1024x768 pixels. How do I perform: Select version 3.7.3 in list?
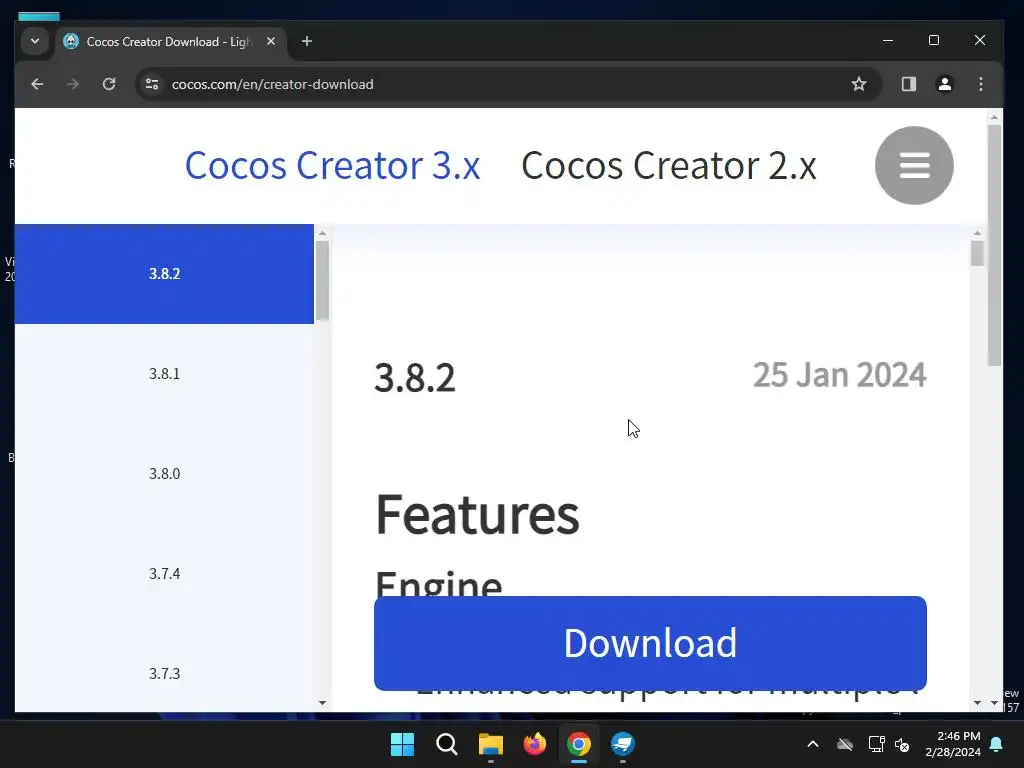point(164,673)
